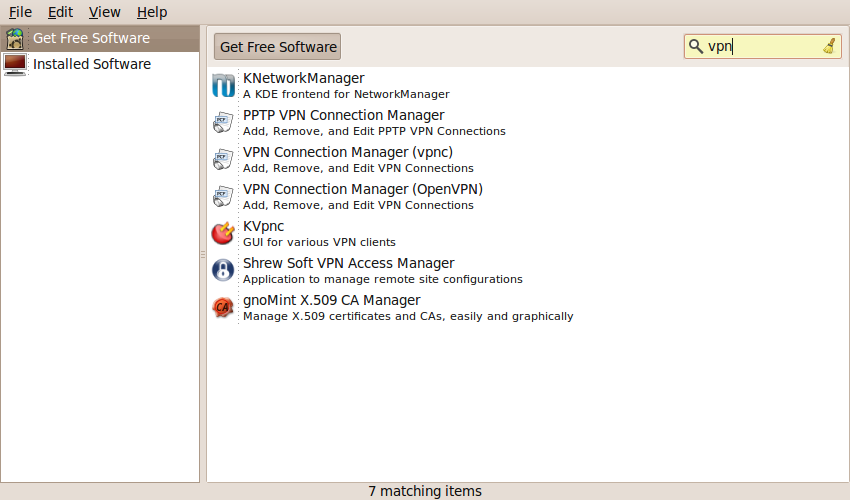This screenshot has height=500, width=850.
Task: Click the magnifying glass search icon
Action: coord(696,47)
